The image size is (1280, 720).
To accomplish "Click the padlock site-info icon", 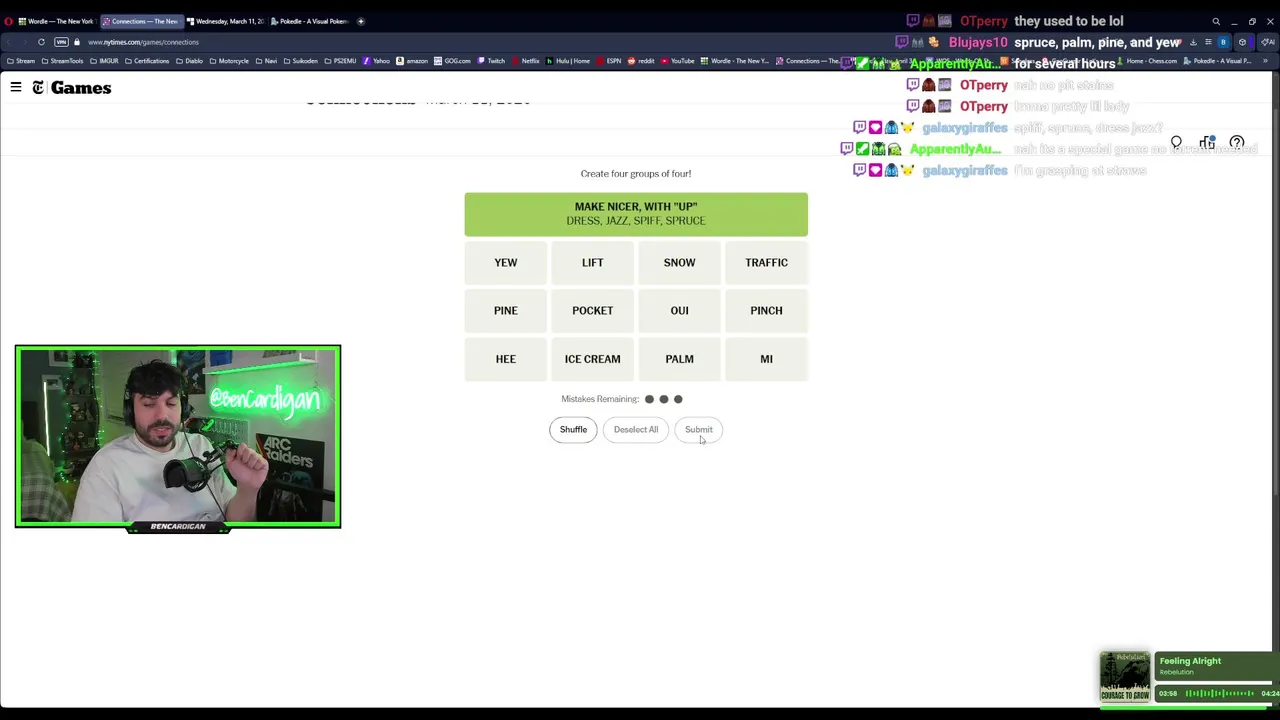I will (76, 42).
